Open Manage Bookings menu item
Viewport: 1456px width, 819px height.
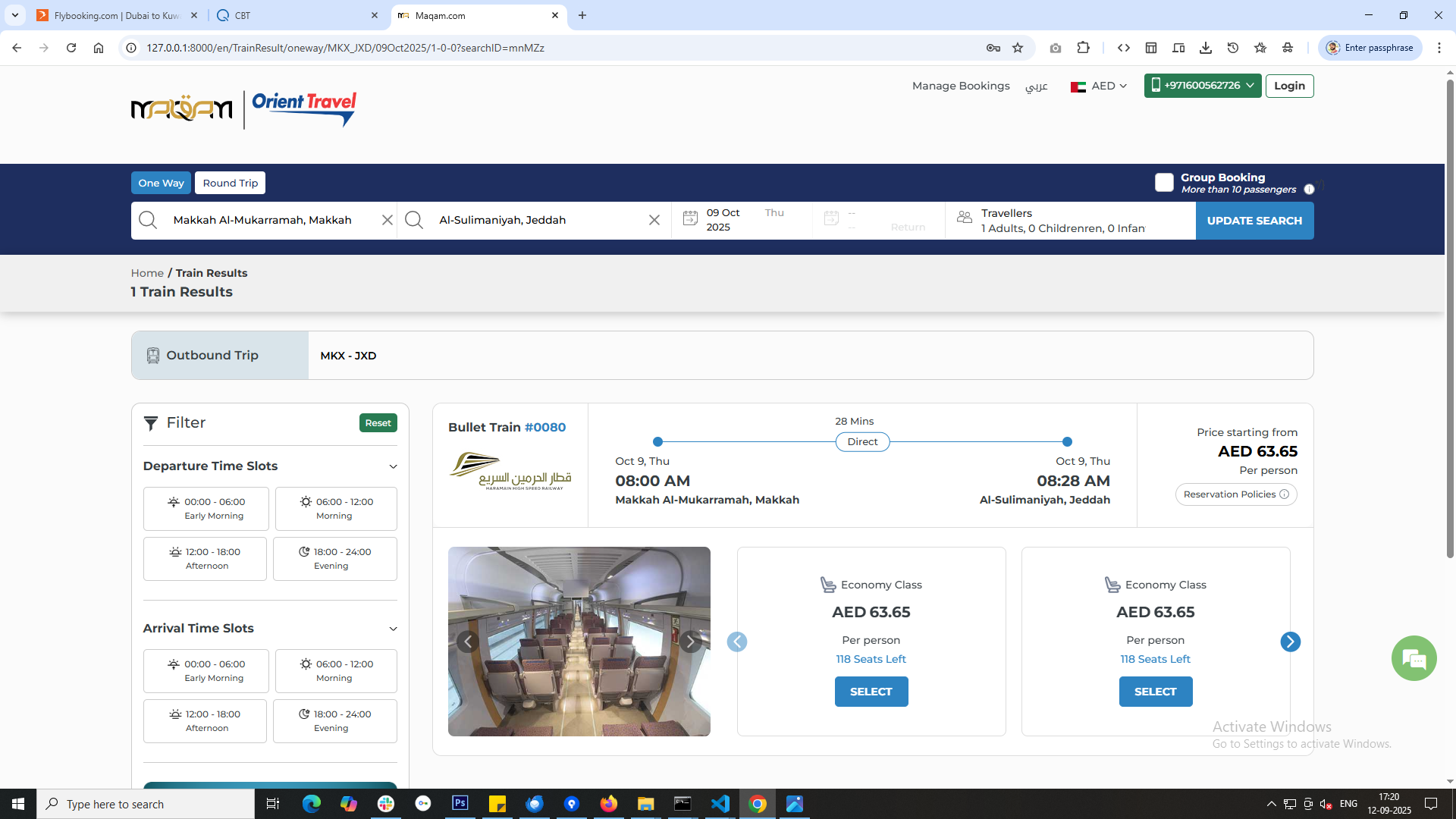(x=961, y=86)
